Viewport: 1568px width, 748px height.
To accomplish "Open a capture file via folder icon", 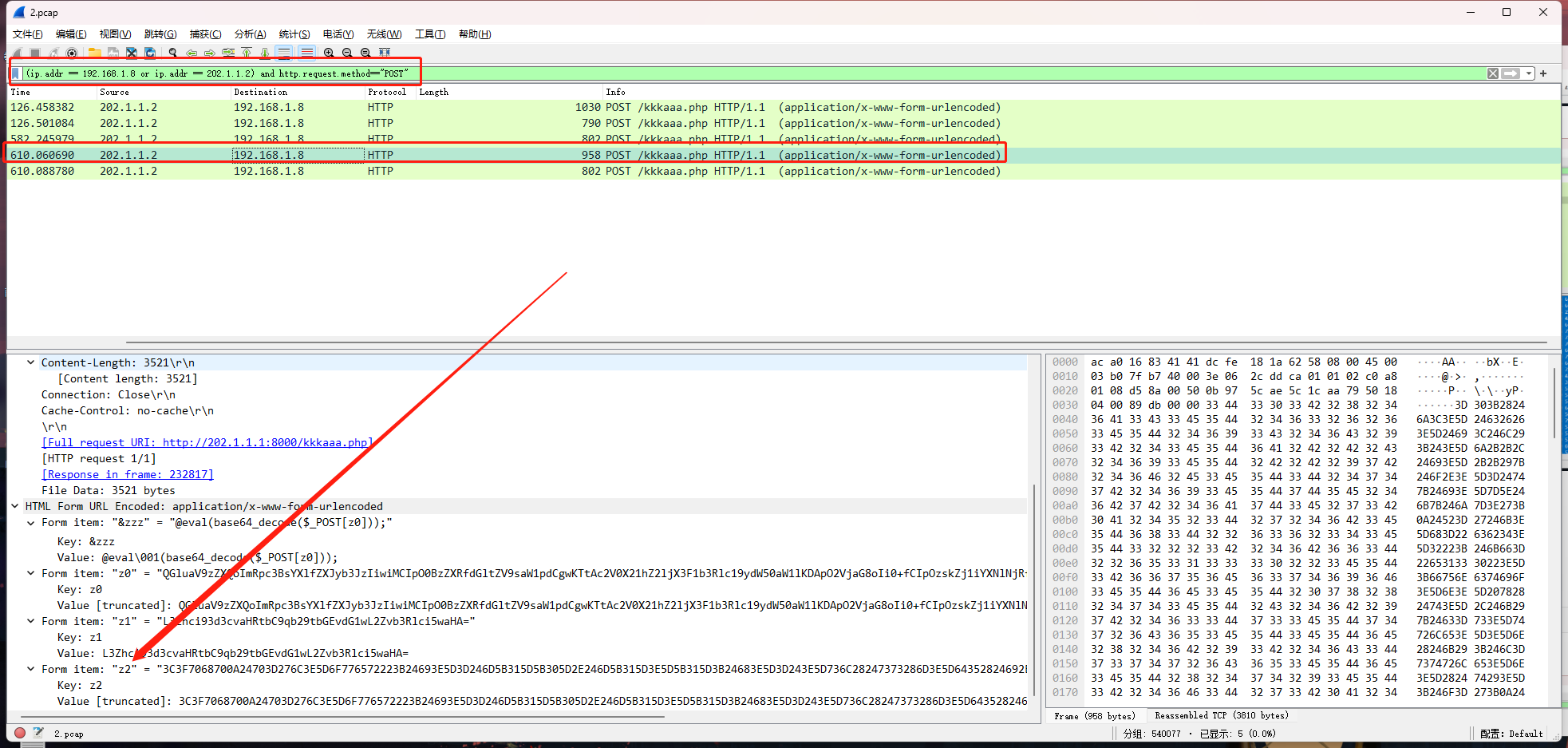I will click(x=95, y=53).
